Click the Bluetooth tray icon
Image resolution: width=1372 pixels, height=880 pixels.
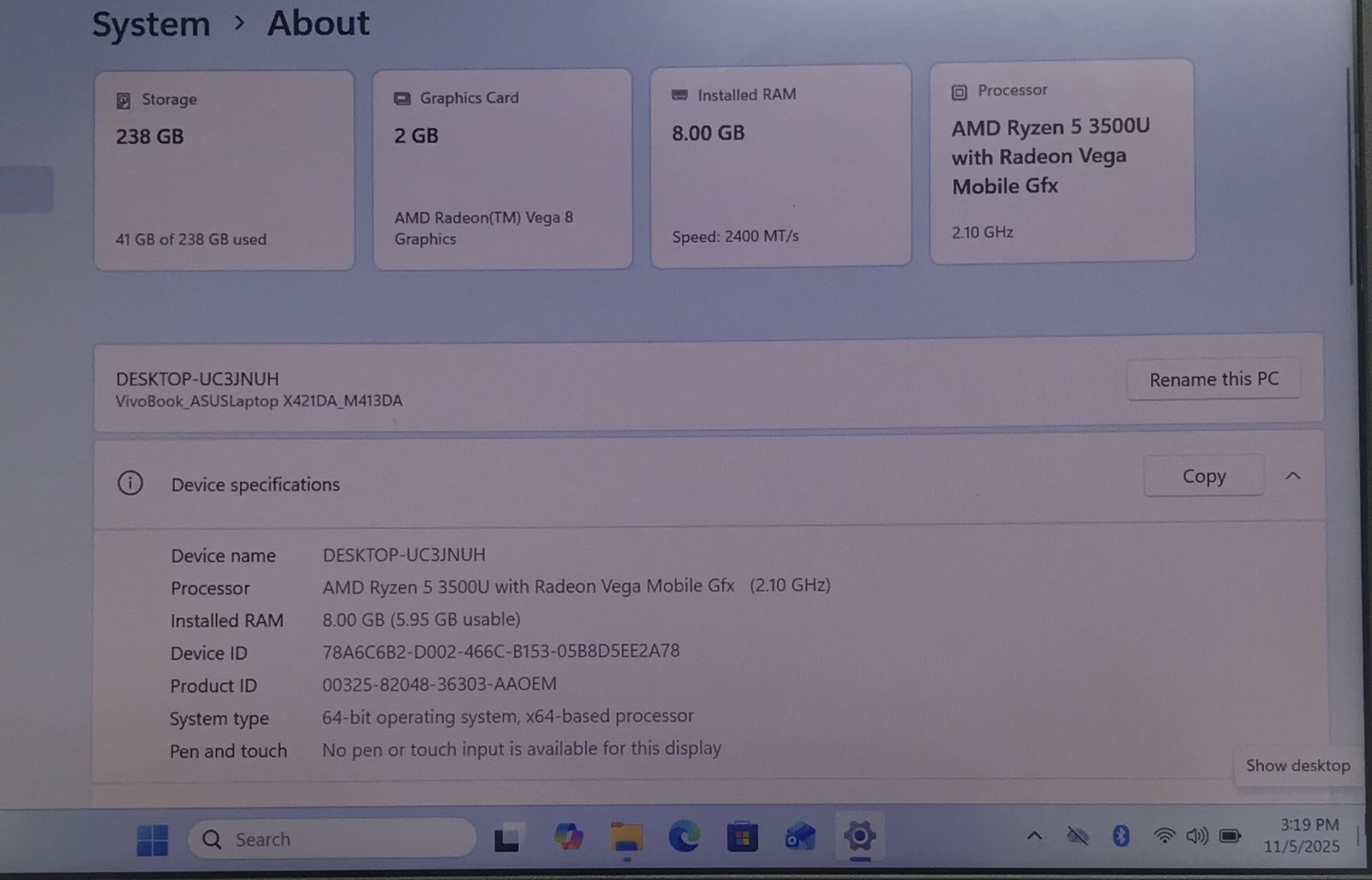1121,835
